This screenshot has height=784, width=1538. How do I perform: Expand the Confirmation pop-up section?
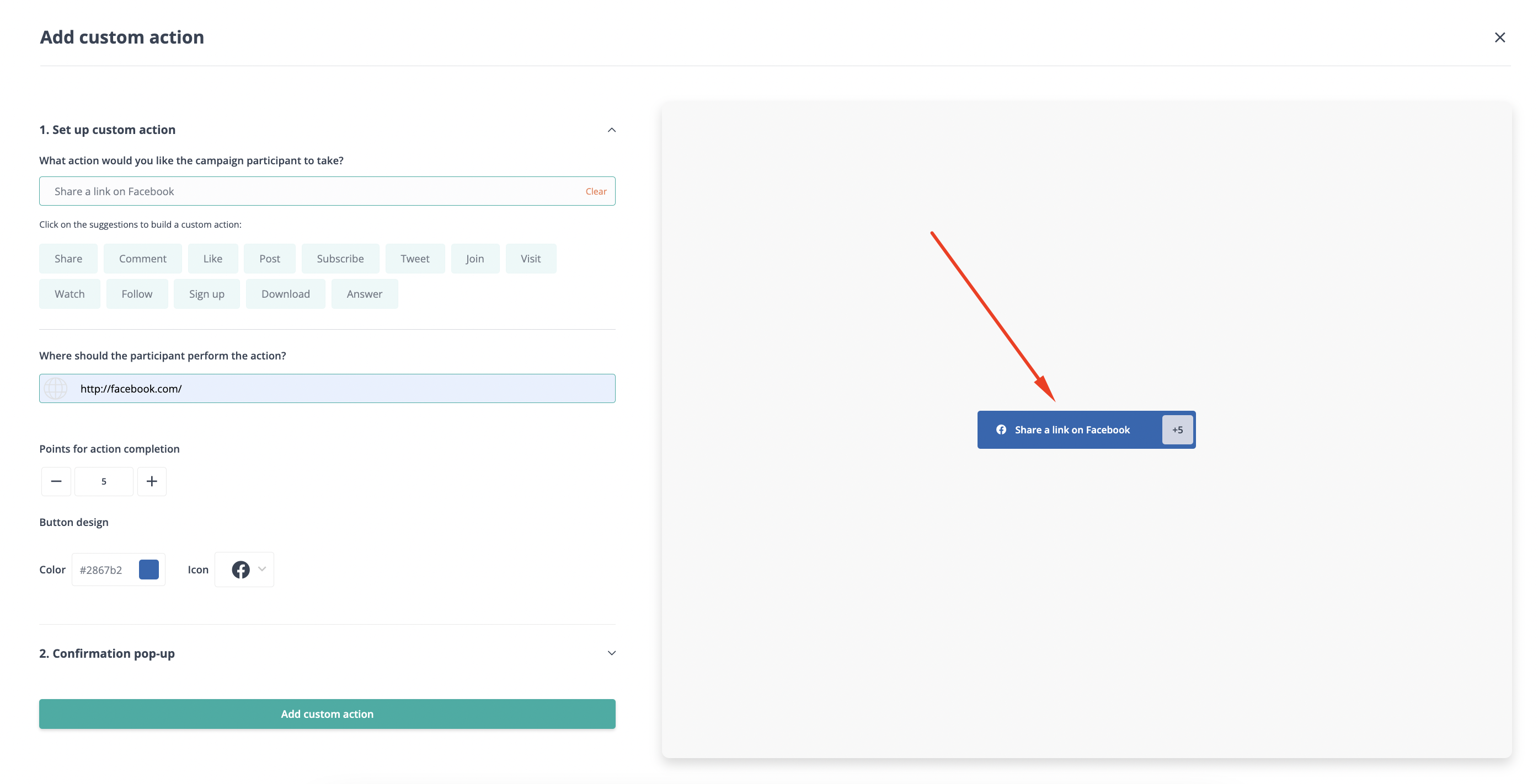click(611, 653)
